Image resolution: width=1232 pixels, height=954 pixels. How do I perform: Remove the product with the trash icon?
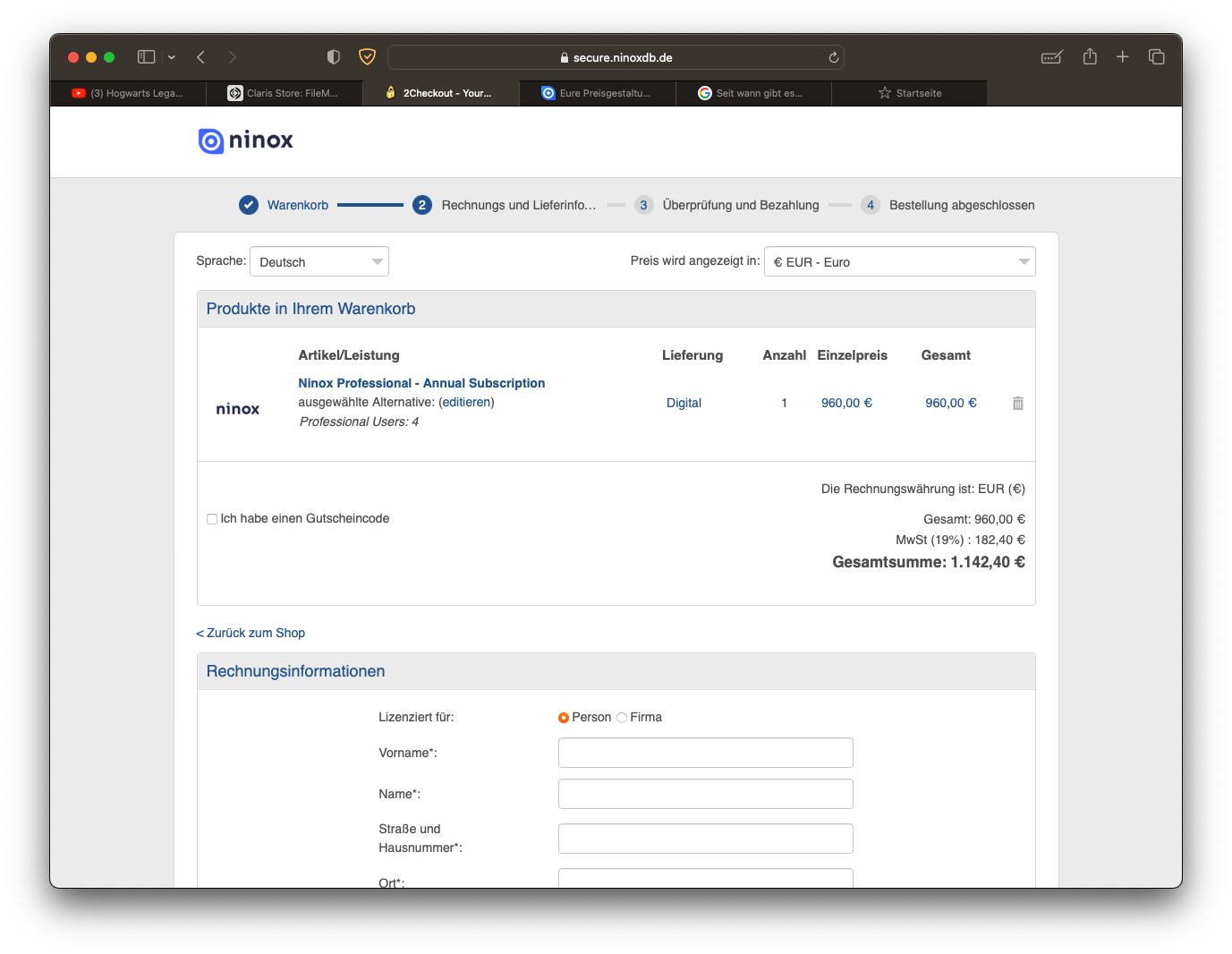(1018, 404)
